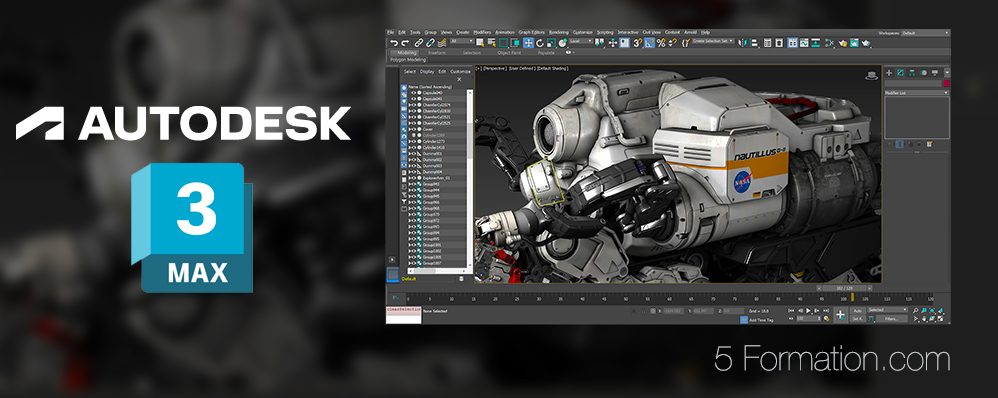Open the Render Setup teapot icon
998x398 pixels.
843,43
